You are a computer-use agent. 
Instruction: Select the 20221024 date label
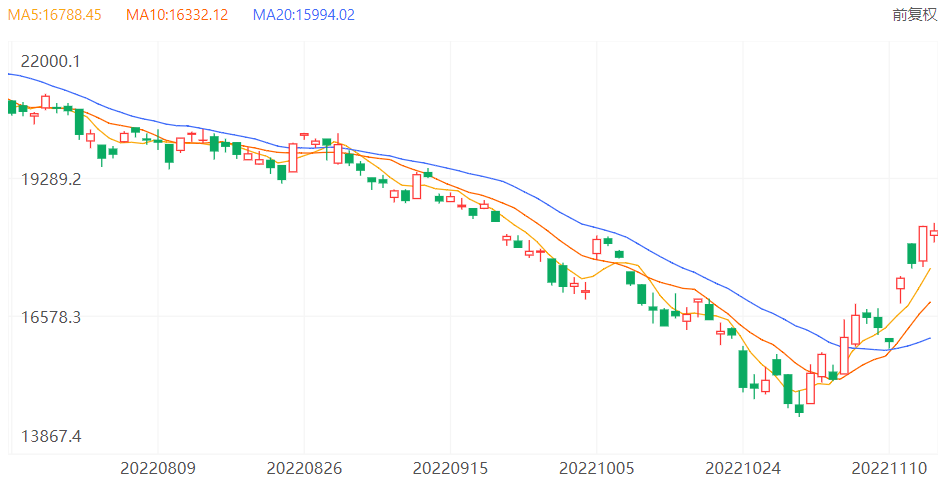coord(743,468)
